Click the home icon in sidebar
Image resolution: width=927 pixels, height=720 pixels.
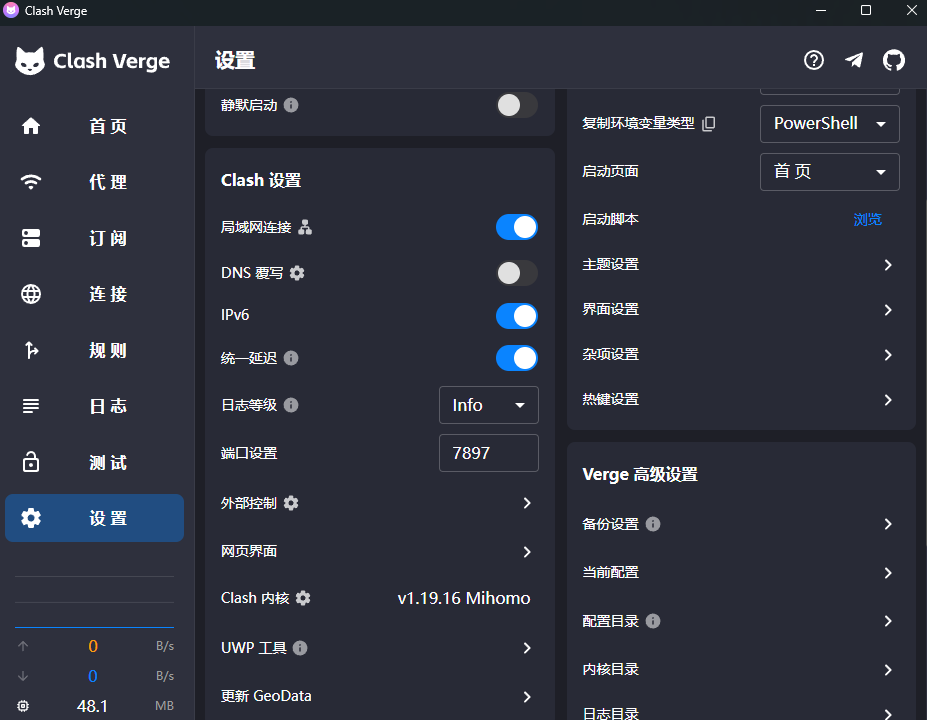31,126
